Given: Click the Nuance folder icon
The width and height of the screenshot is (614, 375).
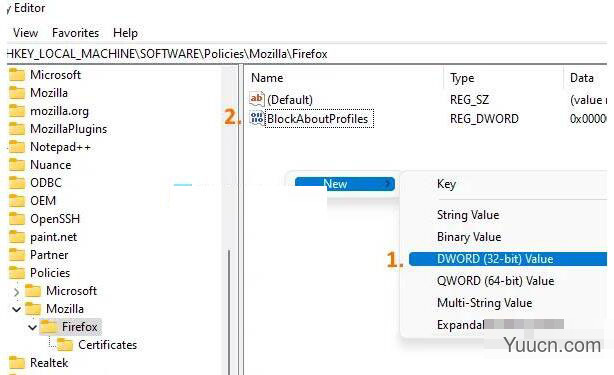Looking at the screenshot, I should tap(17, 165).
